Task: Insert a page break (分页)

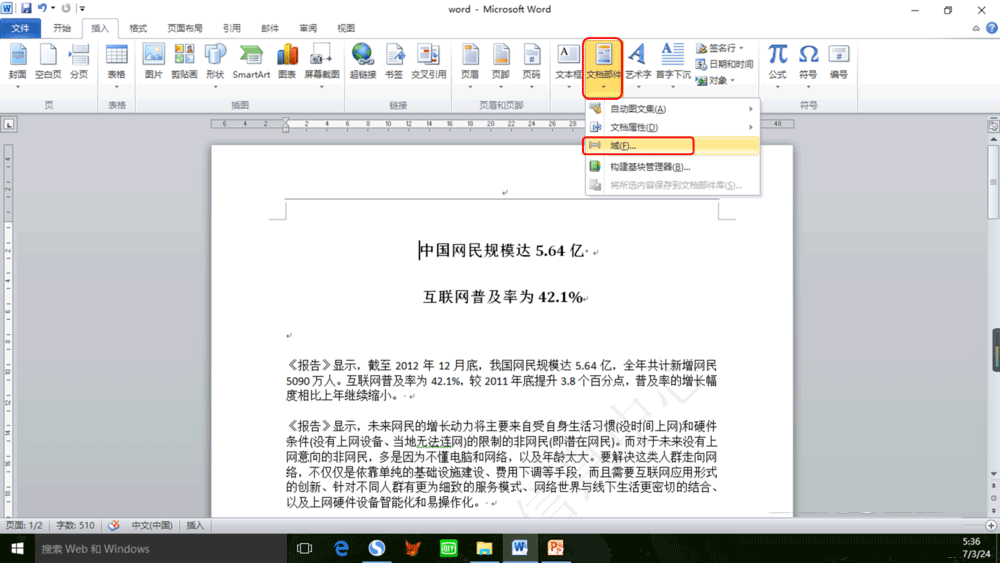Action: pyautogui.click(x=79, y=62)
